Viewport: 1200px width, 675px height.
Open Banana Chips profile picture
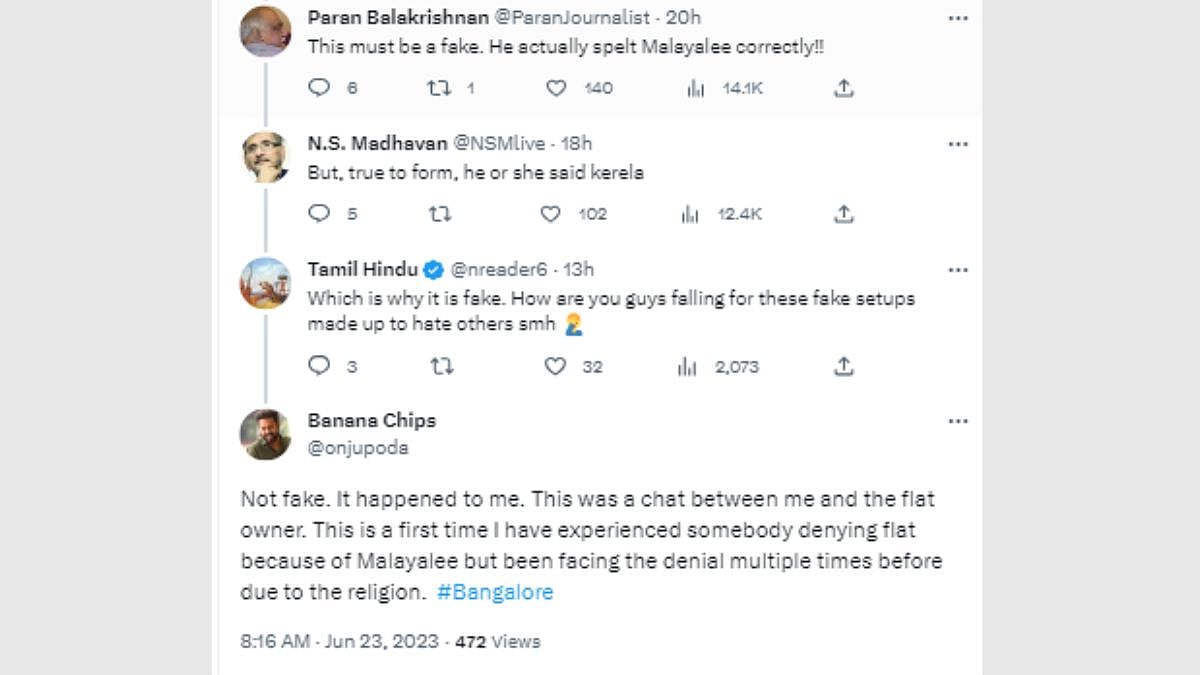tap(265, 434)
